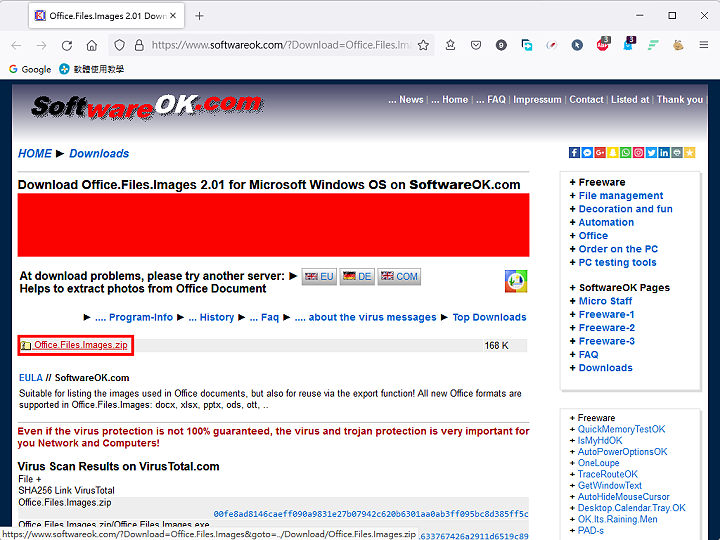View site security lock info
The width and height of the screenshot is (720, 540).
(x=139, y=45)
